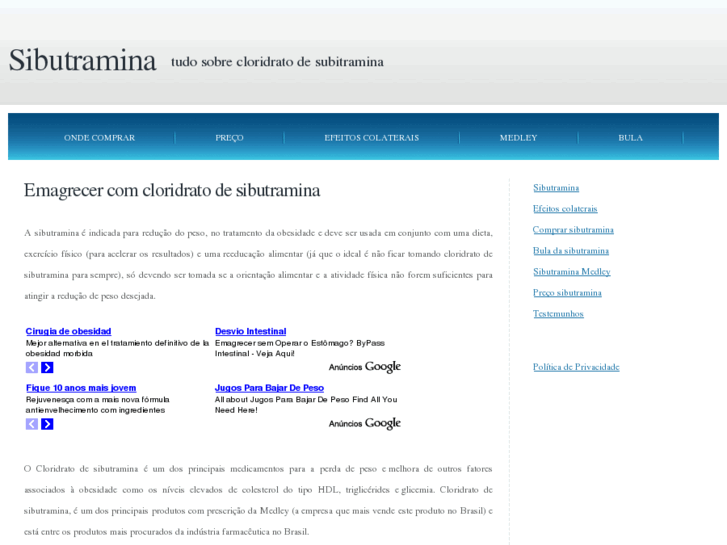Open the Política de Privacidade link
Viewport: 727px width, 545px height.
click(576, 367)
